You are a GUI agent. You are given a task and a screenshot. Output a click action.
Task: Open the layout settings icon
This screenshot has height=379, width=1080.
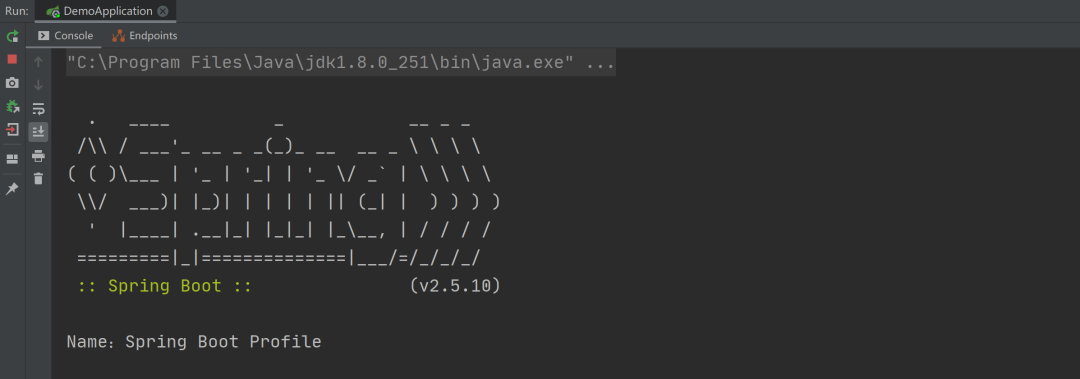[x=12, y=159]
